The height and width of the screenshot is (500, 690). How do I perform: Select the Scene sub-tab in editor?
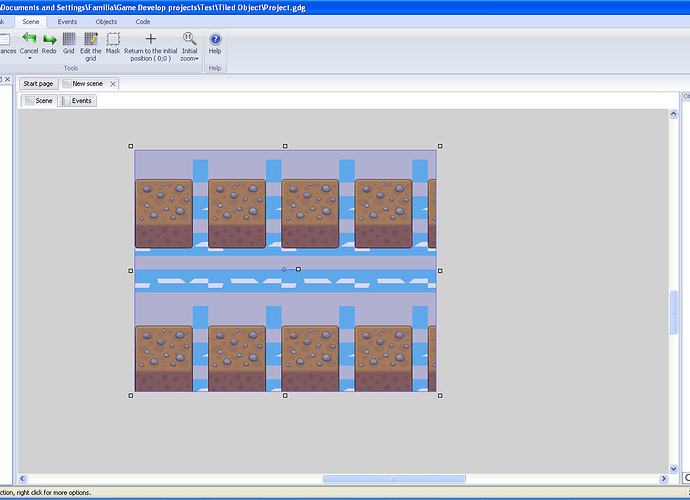click(x=39, y=101)
